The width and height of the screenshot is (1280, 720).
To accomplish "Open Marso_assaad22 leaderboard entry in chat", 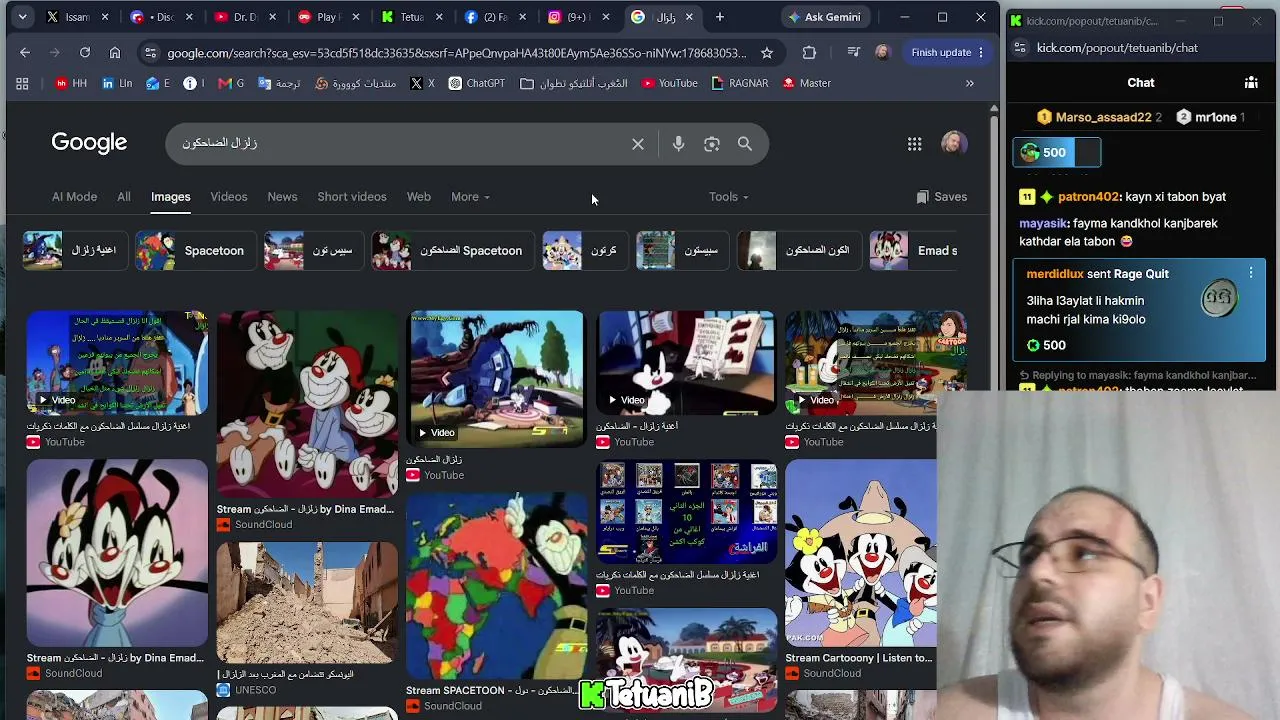I will click(x=1099, y=117).
